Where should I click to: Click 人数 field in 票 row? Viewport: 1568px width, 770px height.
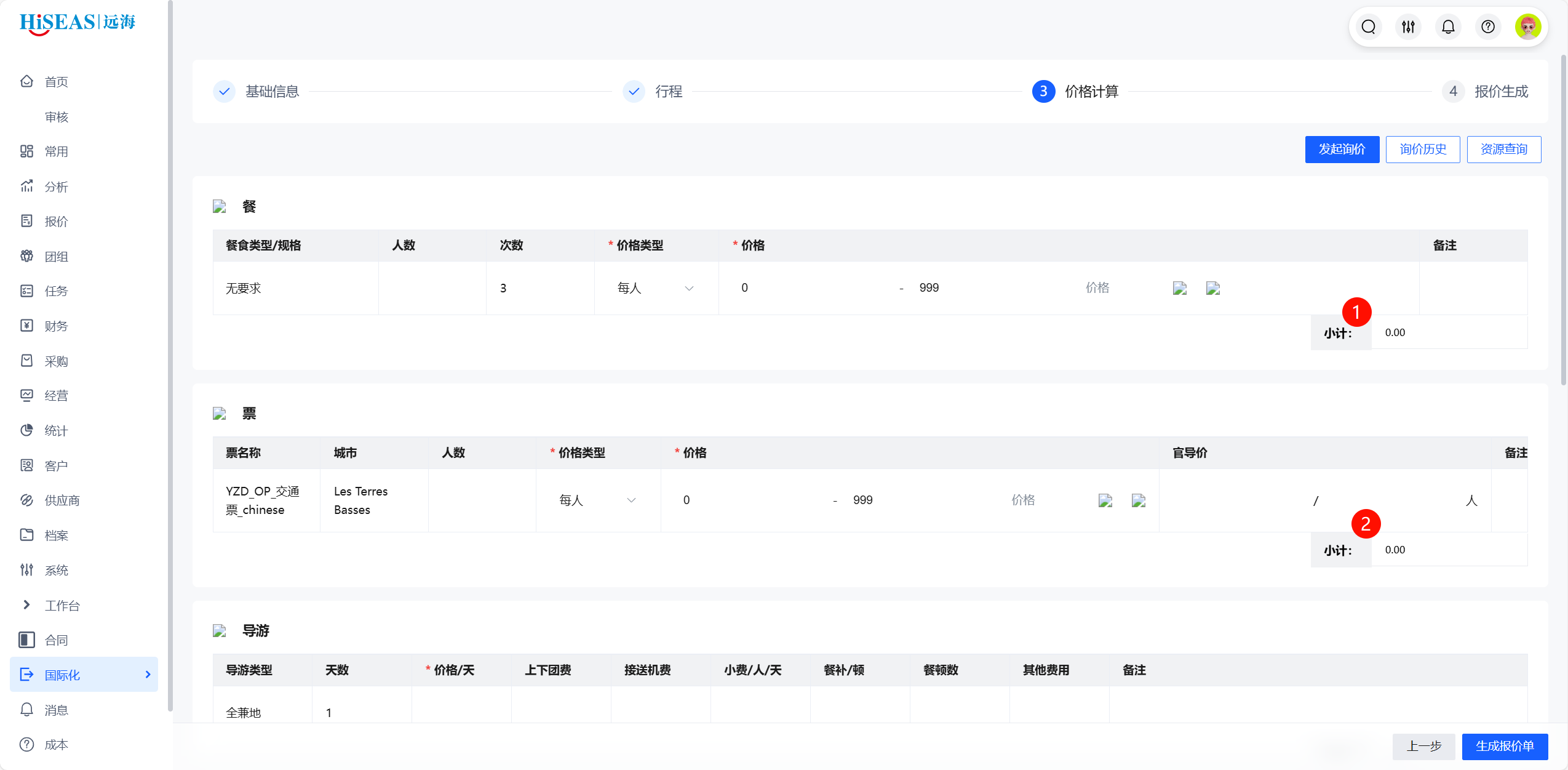tap(482, 500)
